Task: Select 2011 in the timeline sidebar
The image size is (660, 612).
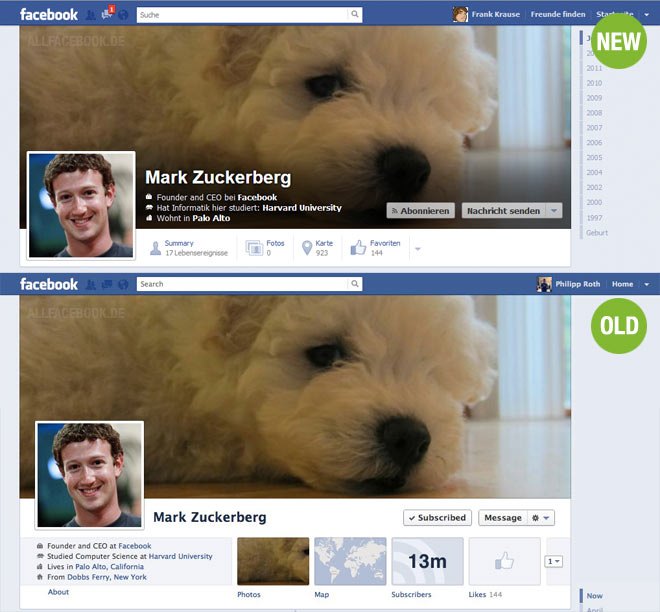Action: (594, 68)
